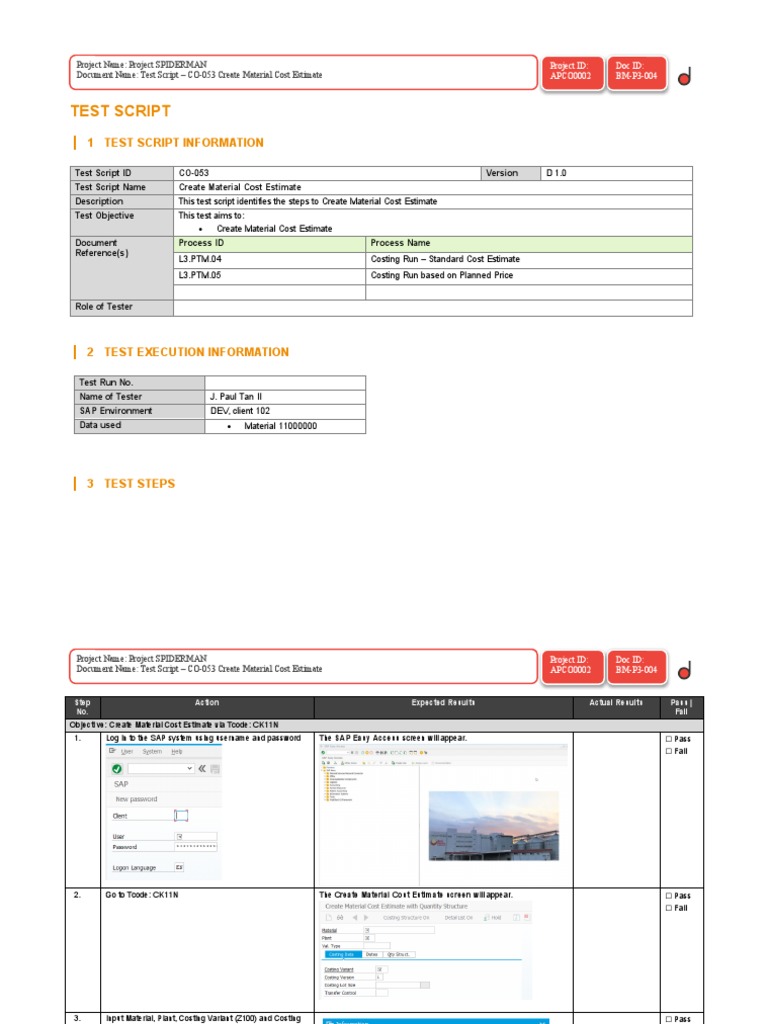Click the 'Test Run No.' label
The width and height of the screenshot is (768, 1024).
(x=106, y=383)
